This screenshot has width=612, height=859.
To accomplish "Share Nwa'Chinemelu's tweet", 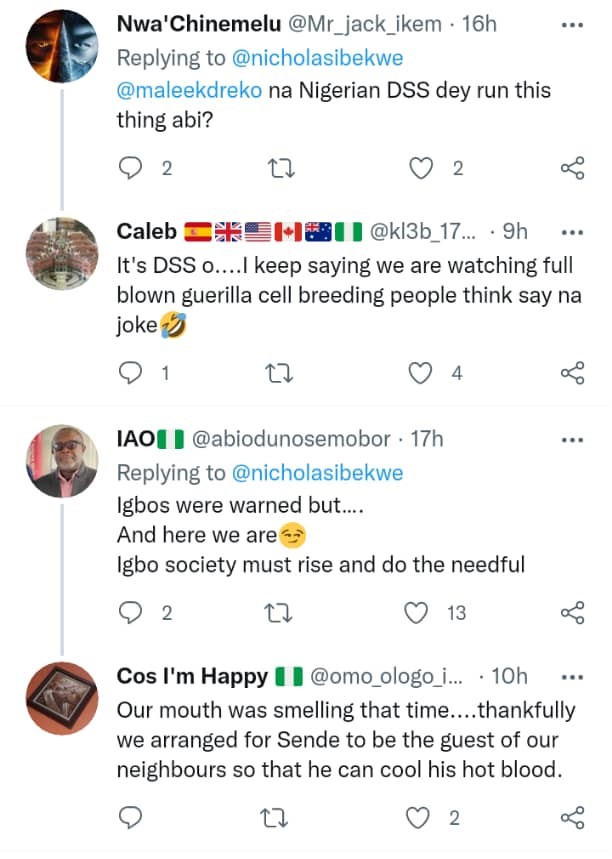I will pyautogui.click(x=572, y=169).
